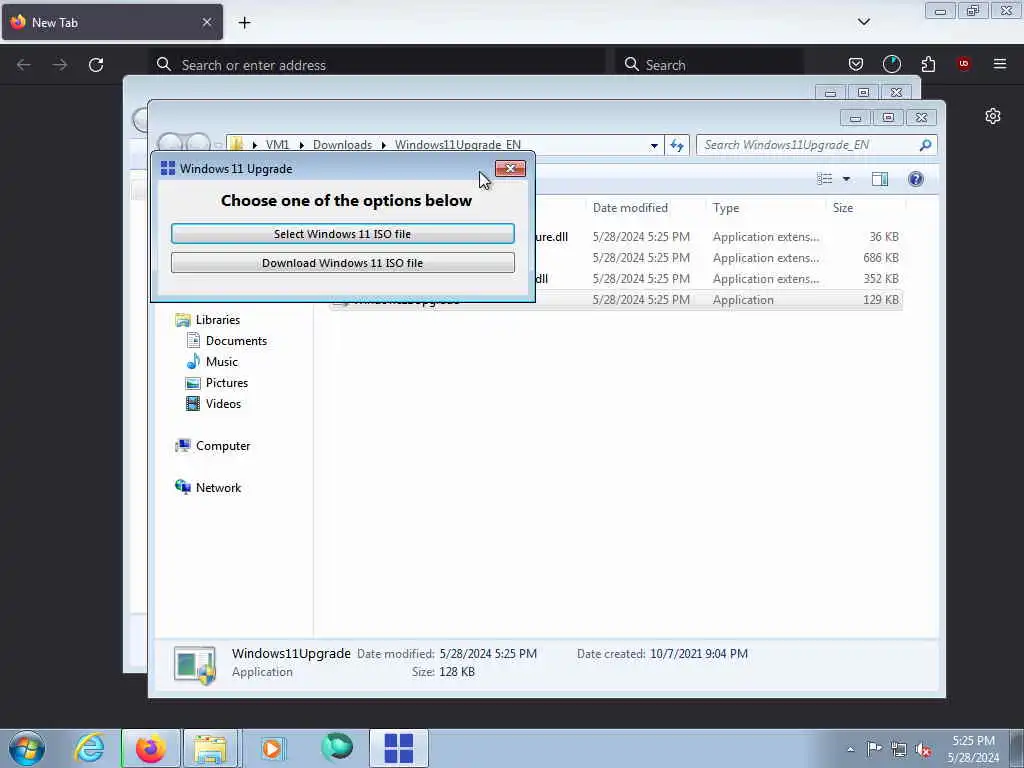Click Download Windows 11 ISO file button
The height and width of the screenshot is (768, 1024).
[342, 263]
